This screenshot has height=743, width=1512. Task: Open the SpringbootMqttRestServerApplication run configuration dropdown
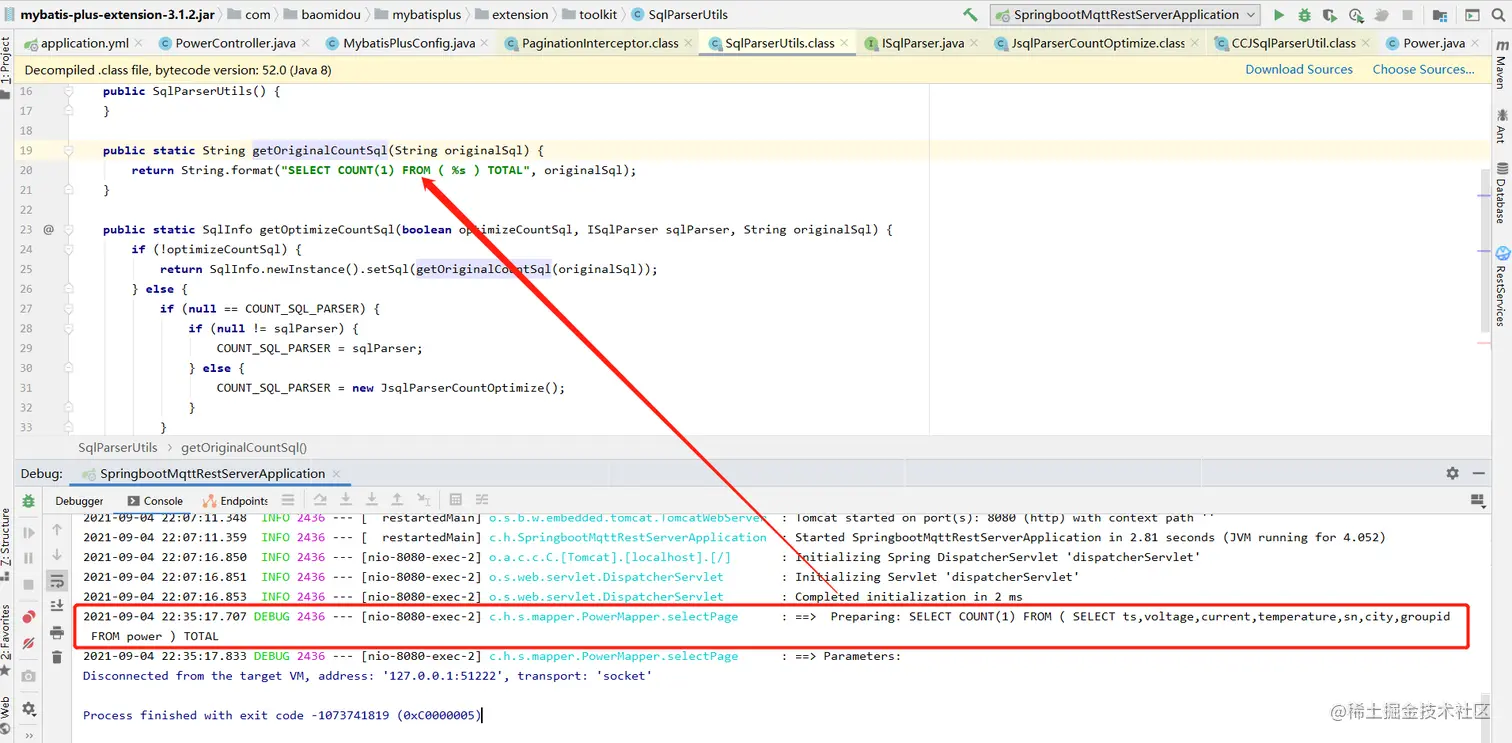click(1125, 14)
